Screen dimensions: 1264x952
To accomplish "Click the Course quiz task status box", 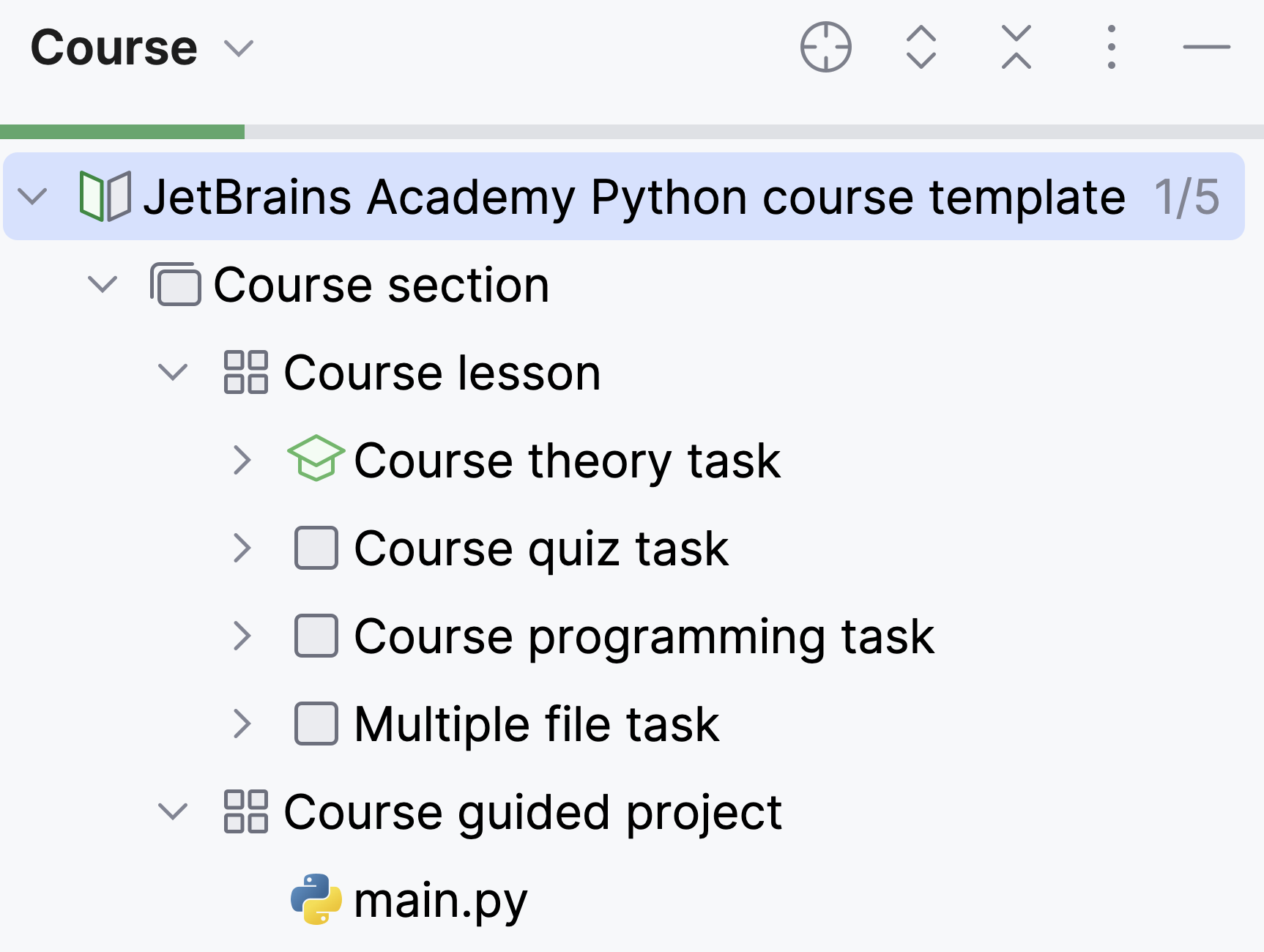I will (316, 548).
